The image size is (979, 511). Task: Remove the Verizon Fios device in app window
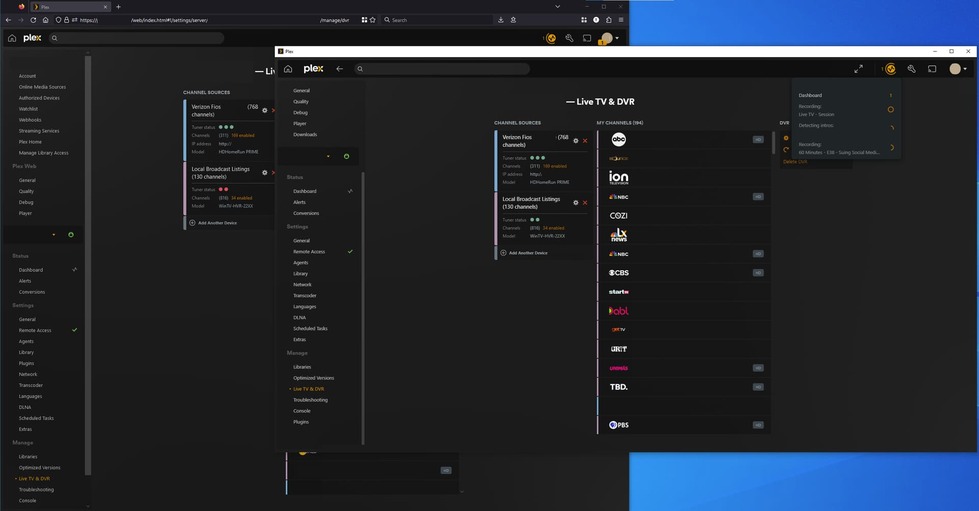point(585,141)
